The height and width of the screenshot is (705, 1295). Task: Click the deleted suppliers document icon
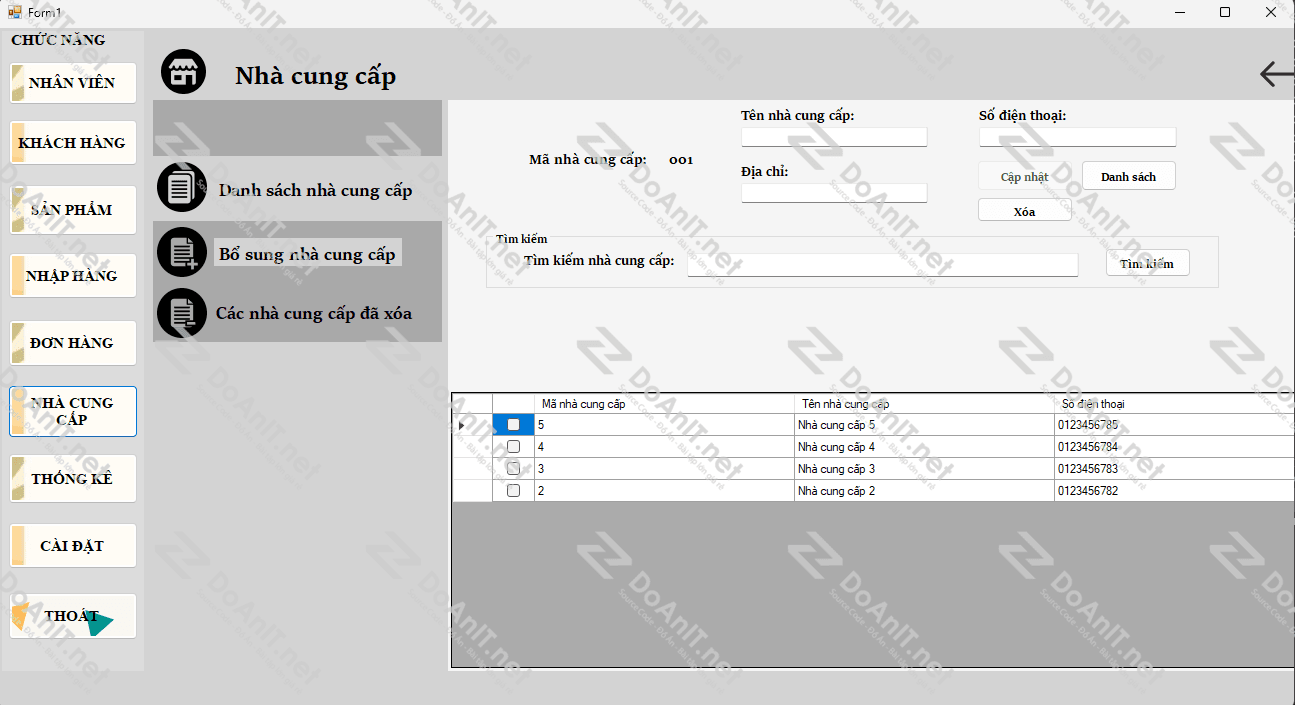pos(182,313)
